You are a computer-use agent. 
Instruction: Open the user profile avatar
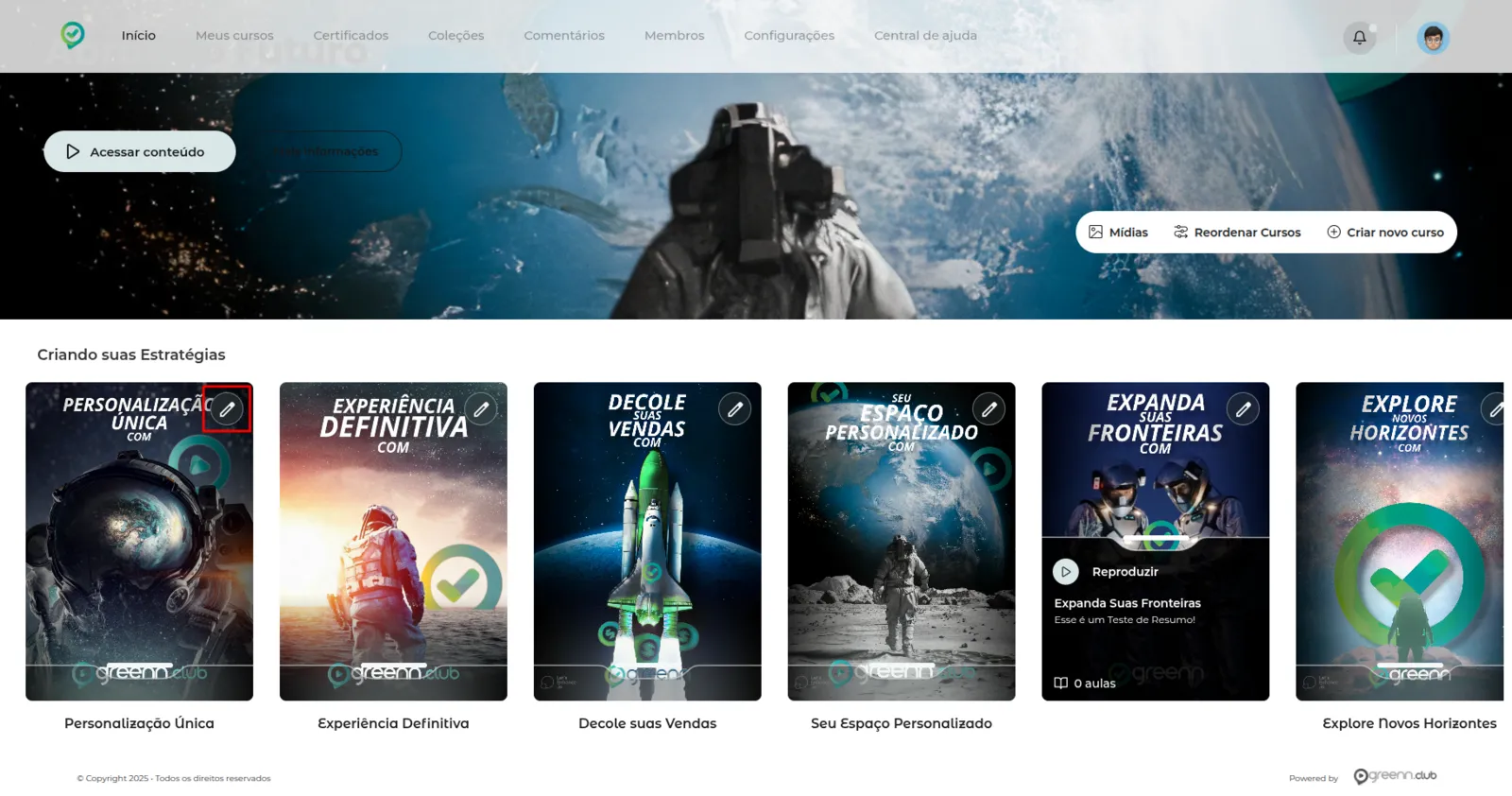[x=1433, y=38]
